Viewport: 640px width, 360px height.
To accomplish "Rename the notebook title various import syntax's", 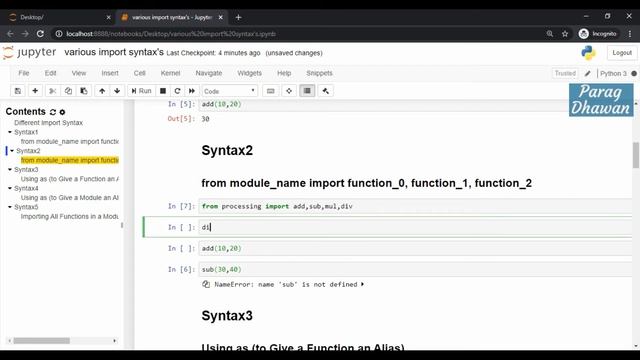I will click(x=114, y=52).
